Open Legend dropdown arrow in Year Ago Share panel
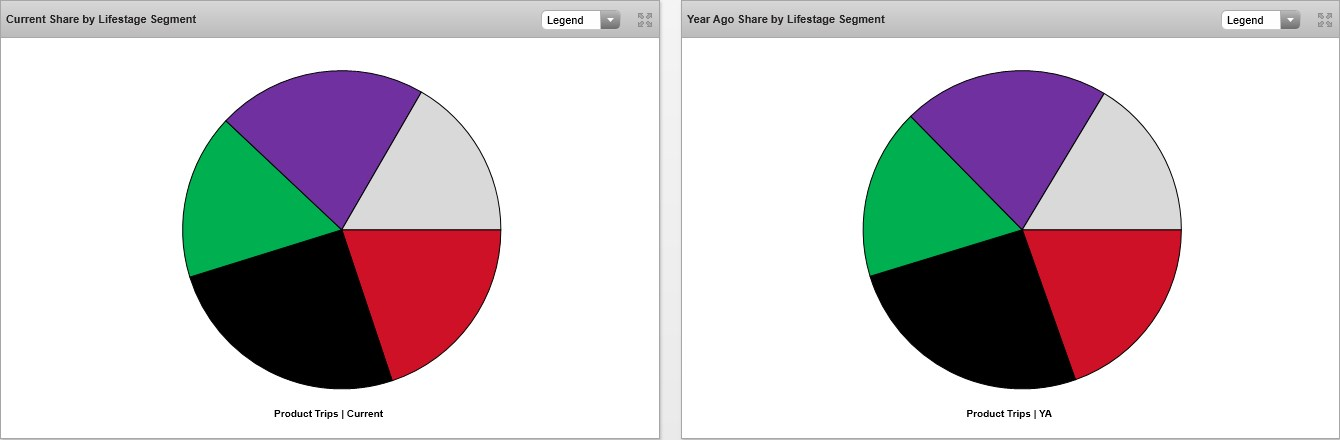This screenshot has width=1340, height=440. [x=1290, y=20]
